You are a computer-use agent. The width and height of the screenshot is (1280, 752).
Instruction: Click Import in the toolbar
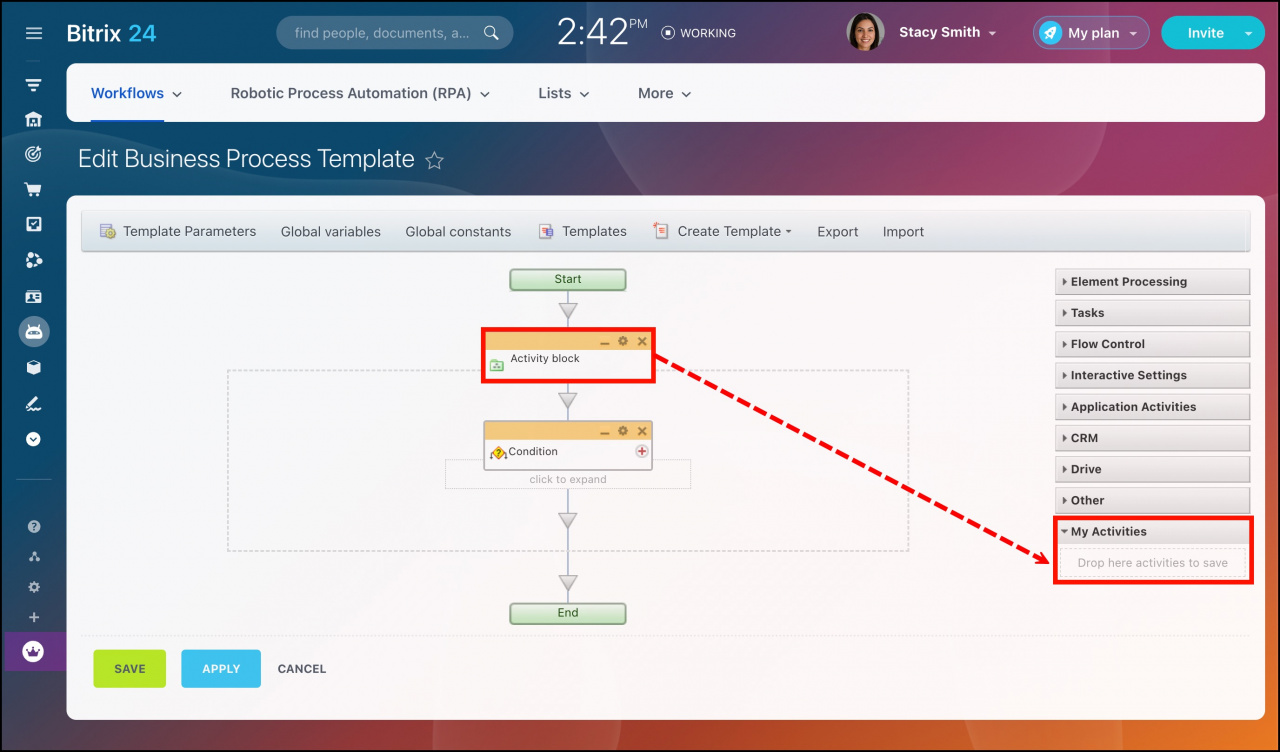pos(903,231)
